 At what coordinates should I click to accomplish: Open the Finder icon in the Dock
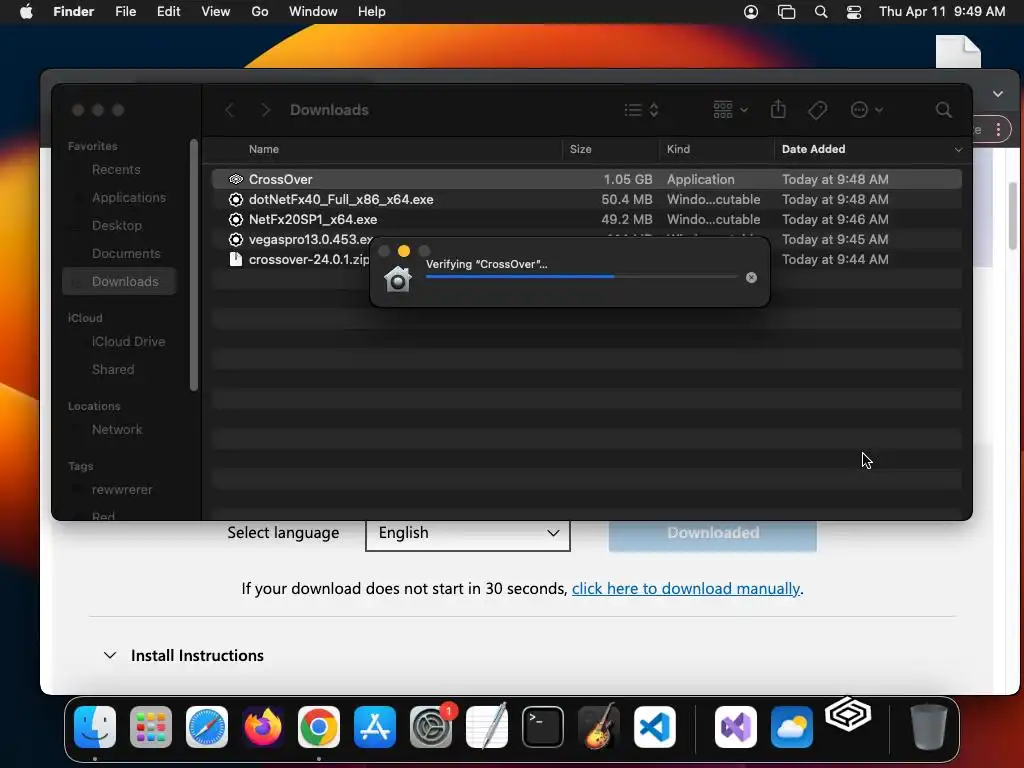95,727
